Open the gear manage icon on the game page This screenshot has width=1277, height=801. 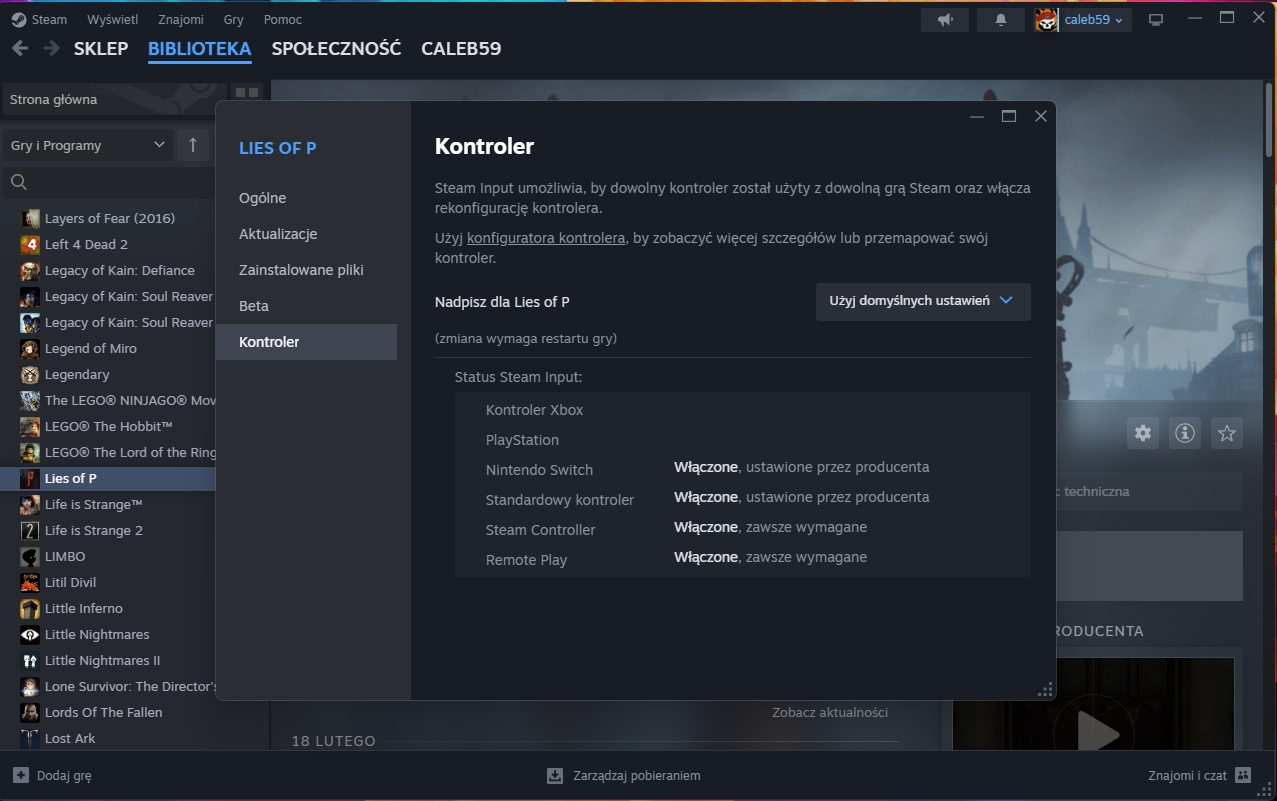coord(1143,433)
